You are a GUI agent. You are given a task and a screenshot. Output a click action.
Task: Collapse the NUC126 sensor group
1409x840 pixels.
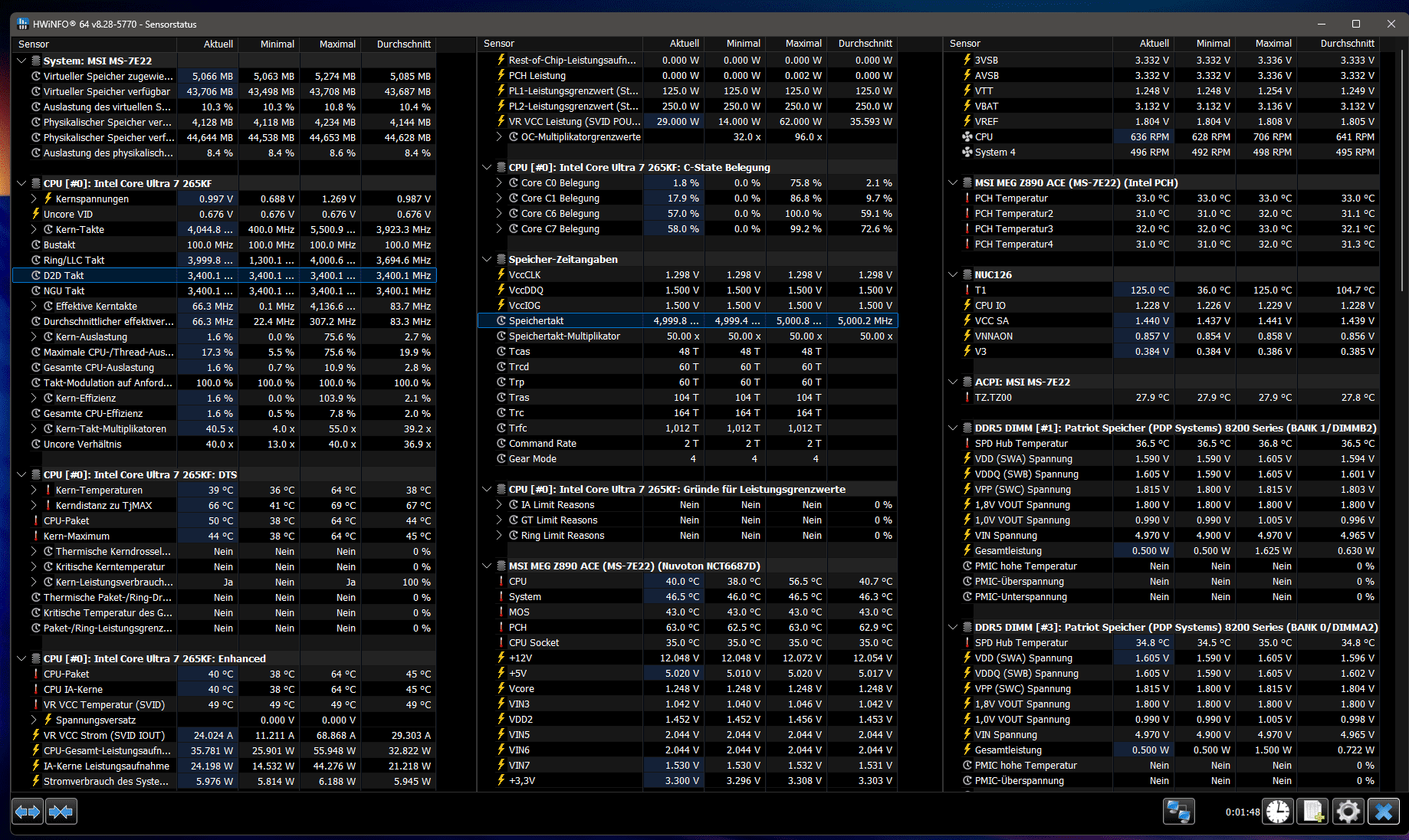coord(953,274)
